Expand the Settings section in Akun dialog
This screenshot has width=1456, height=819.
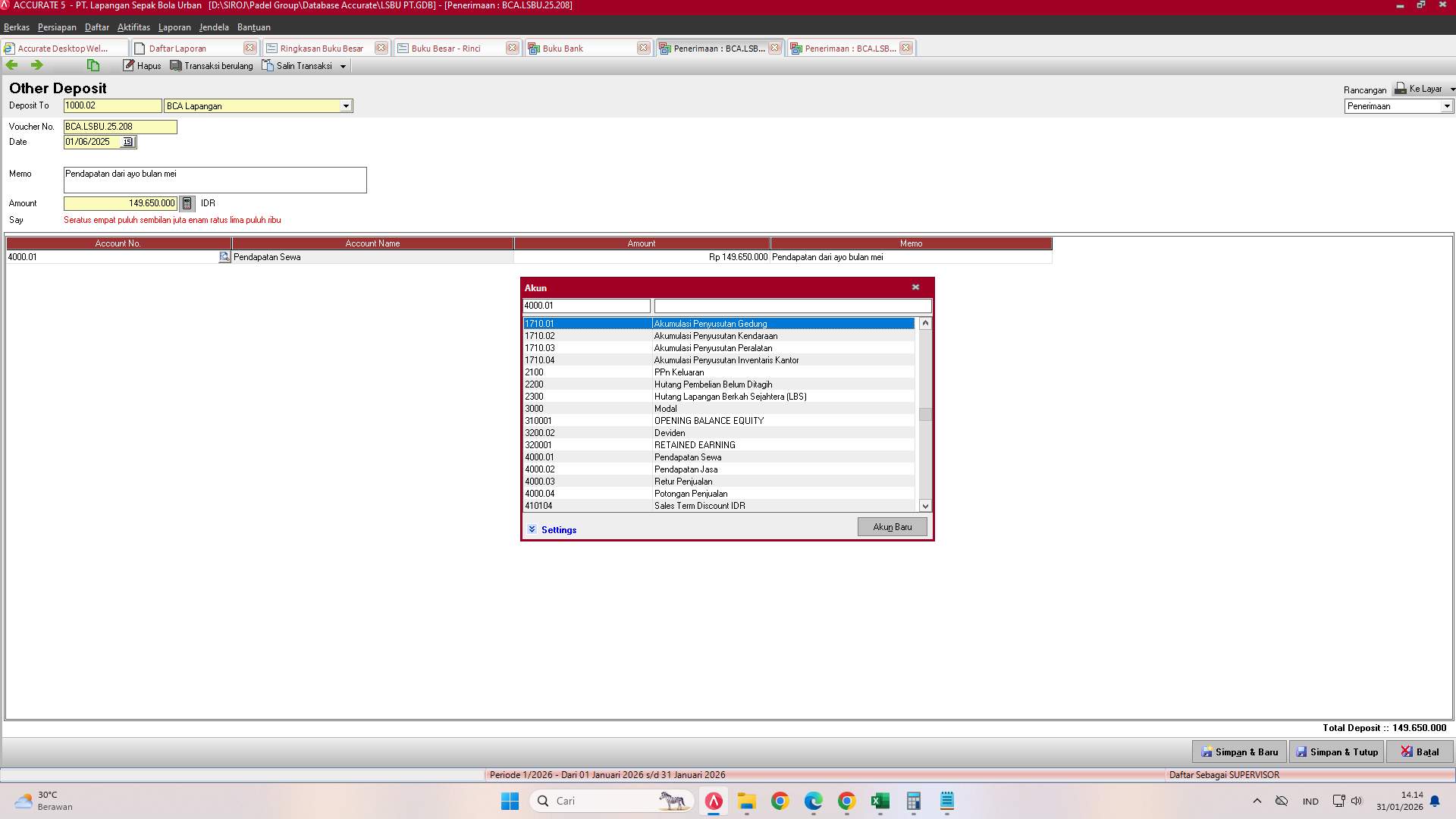(x=553, y=529)
